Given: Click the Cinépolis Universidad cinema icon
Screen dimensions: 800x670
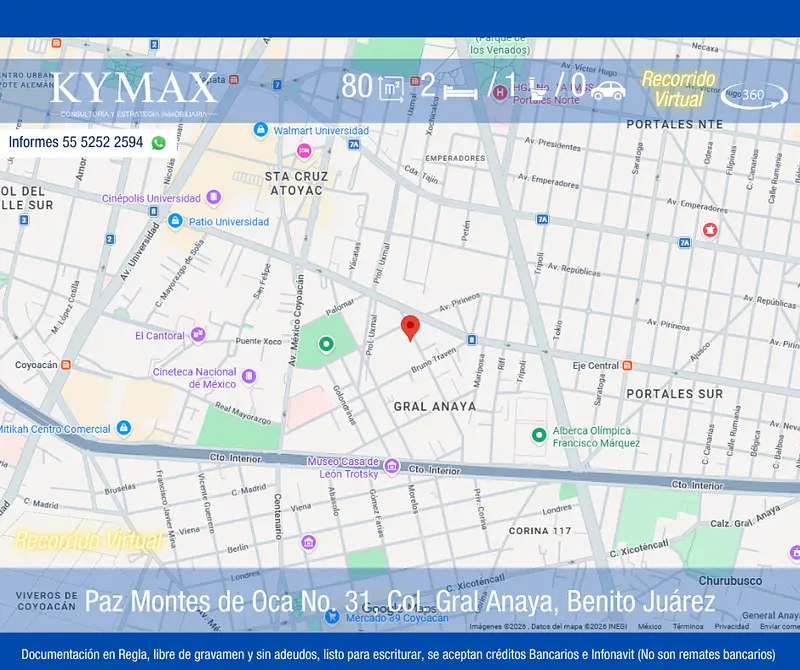Looking at the screenshot, I should coord(213,197).
